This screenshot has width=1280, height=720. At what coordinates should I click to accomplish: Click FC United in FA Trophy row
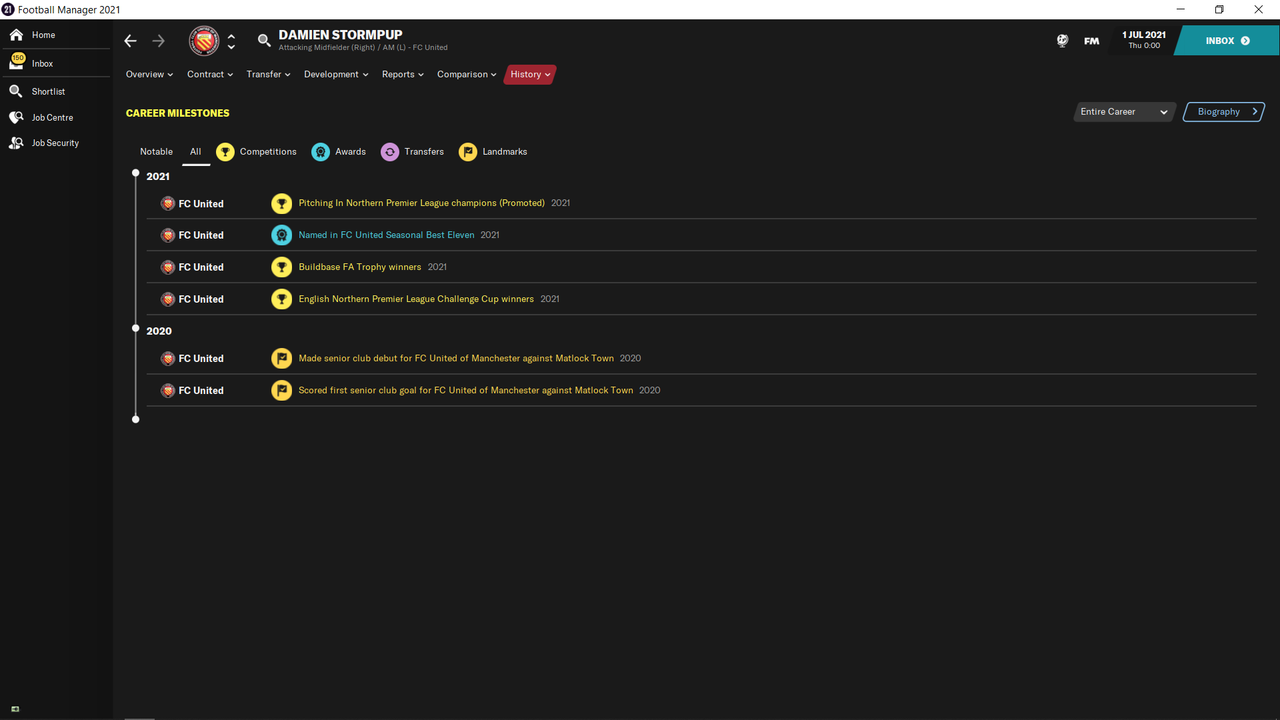(x=201, y=267)
